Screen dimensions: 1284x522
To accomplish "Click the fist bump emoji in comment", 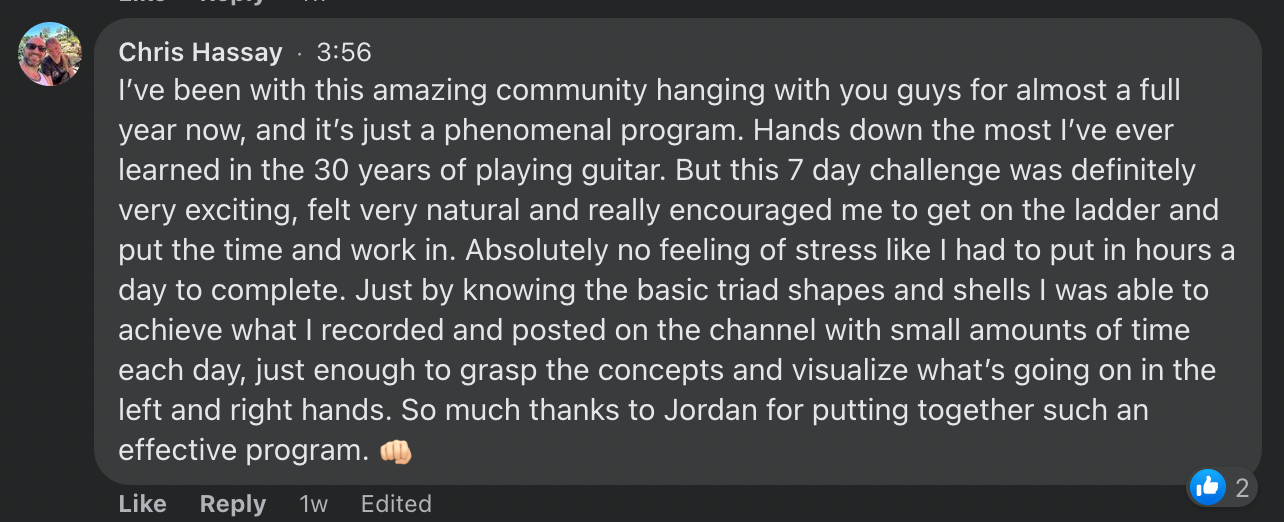I will click(396, 451).
